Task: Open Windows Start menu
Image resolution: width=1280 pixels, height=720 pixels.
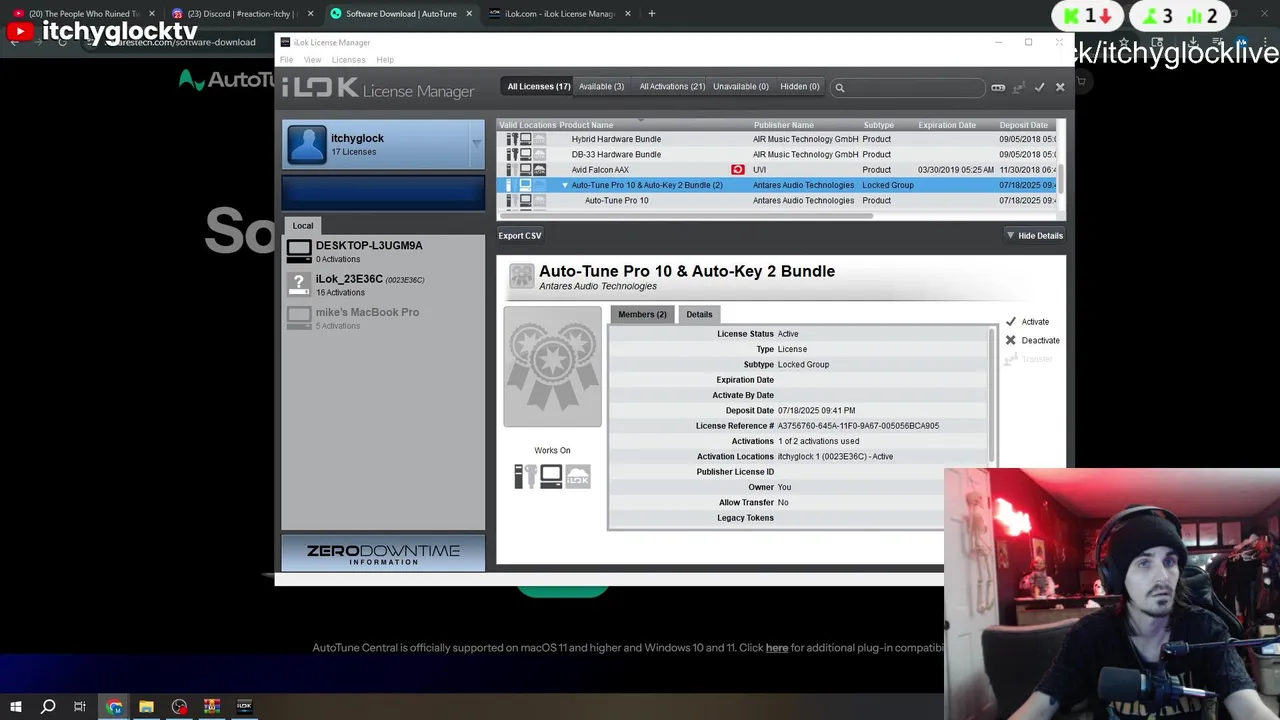Action: coord(16,707)
